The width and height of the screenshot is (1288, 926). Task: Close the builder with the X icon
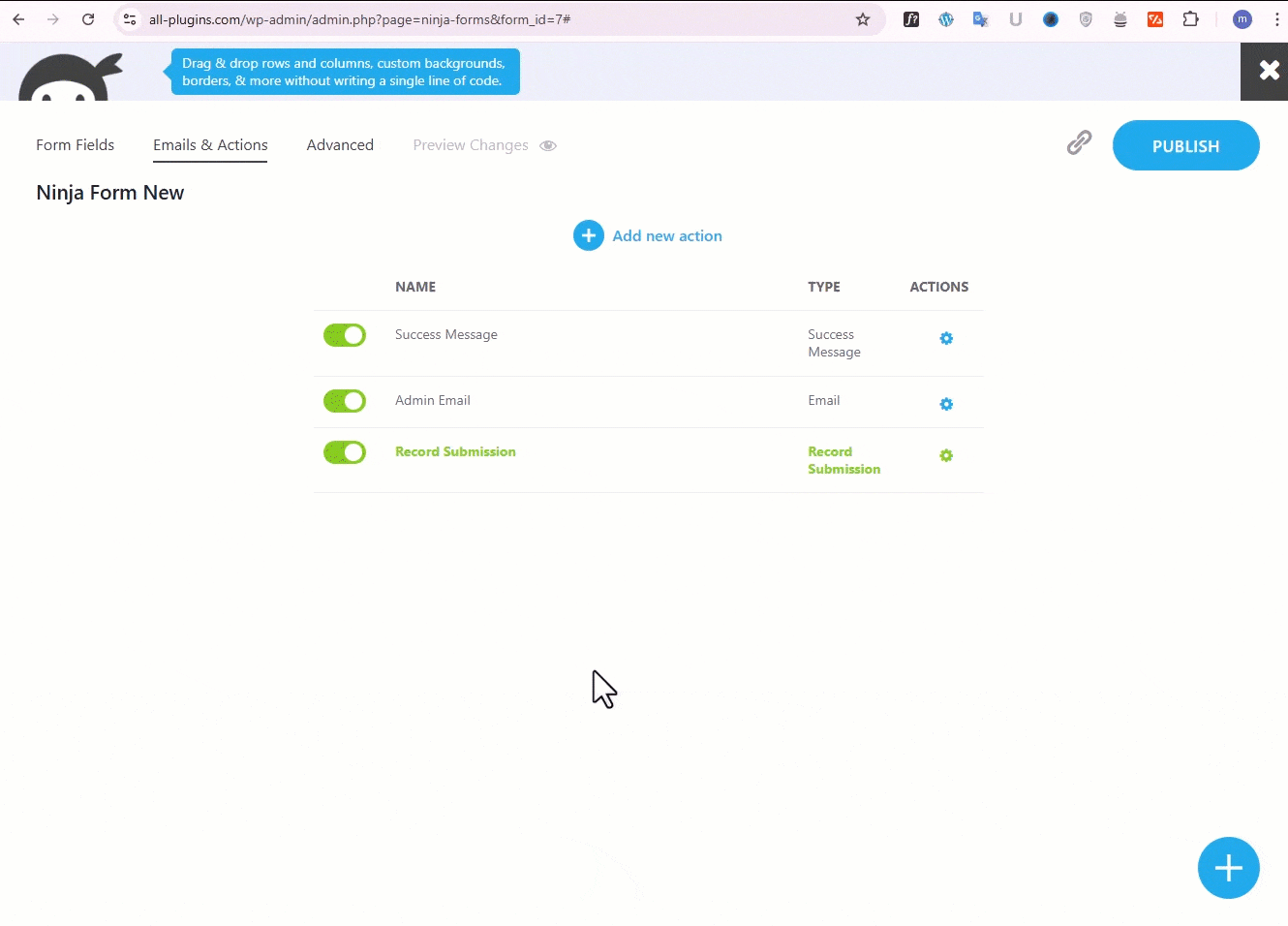pyautogui.click(x=1268, y=71)
